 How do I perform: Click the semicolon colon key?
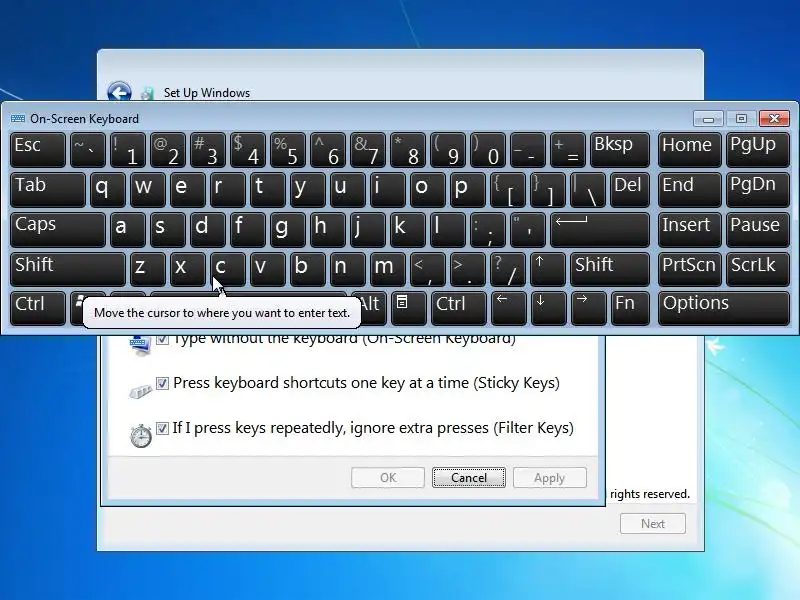click(x=488, y=229)
